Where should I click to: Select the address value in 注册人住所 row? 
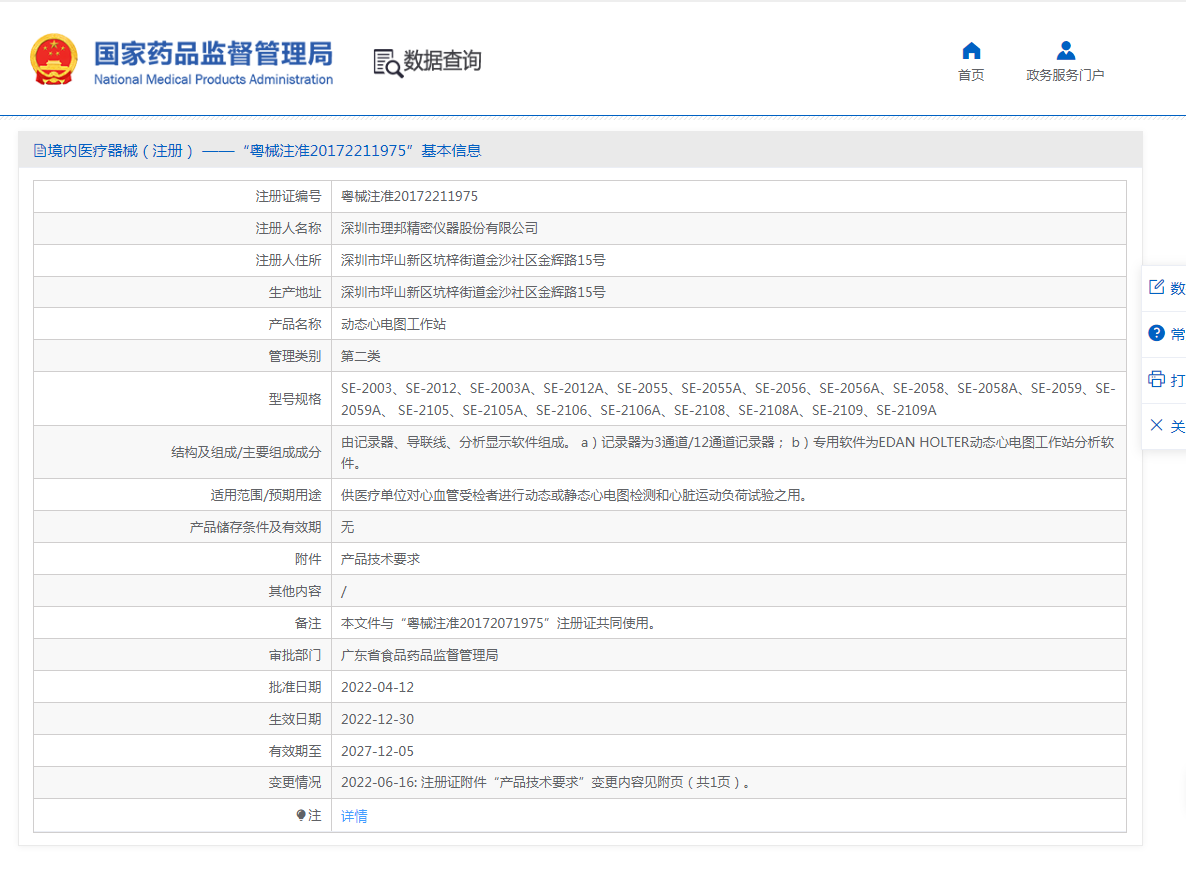(x=473, y=260)
